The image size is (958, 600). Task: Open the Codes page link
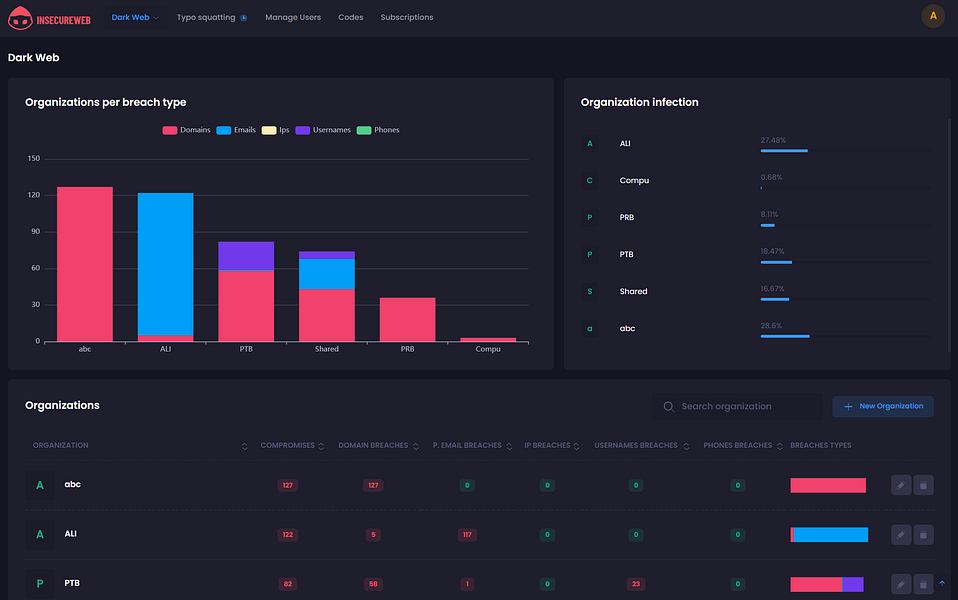pos(350,17)
